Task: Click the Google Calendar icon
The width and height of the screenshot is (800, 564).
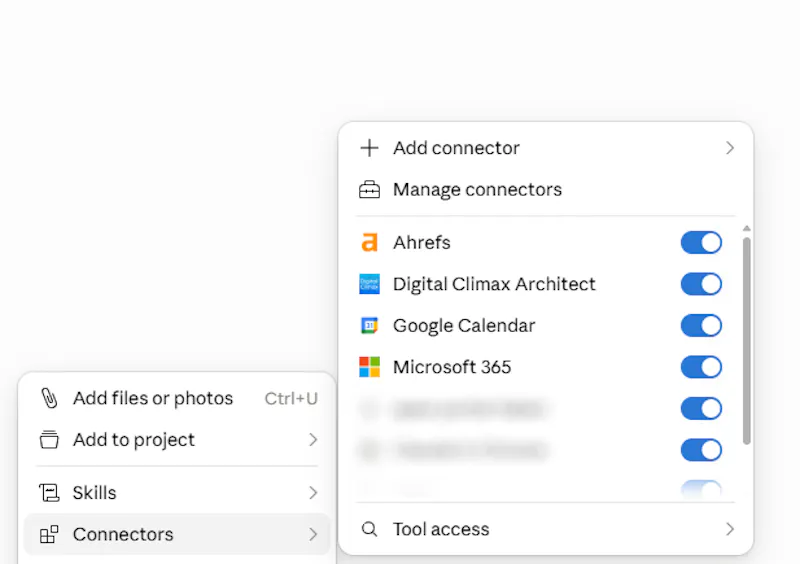Action: click(369, 326)
